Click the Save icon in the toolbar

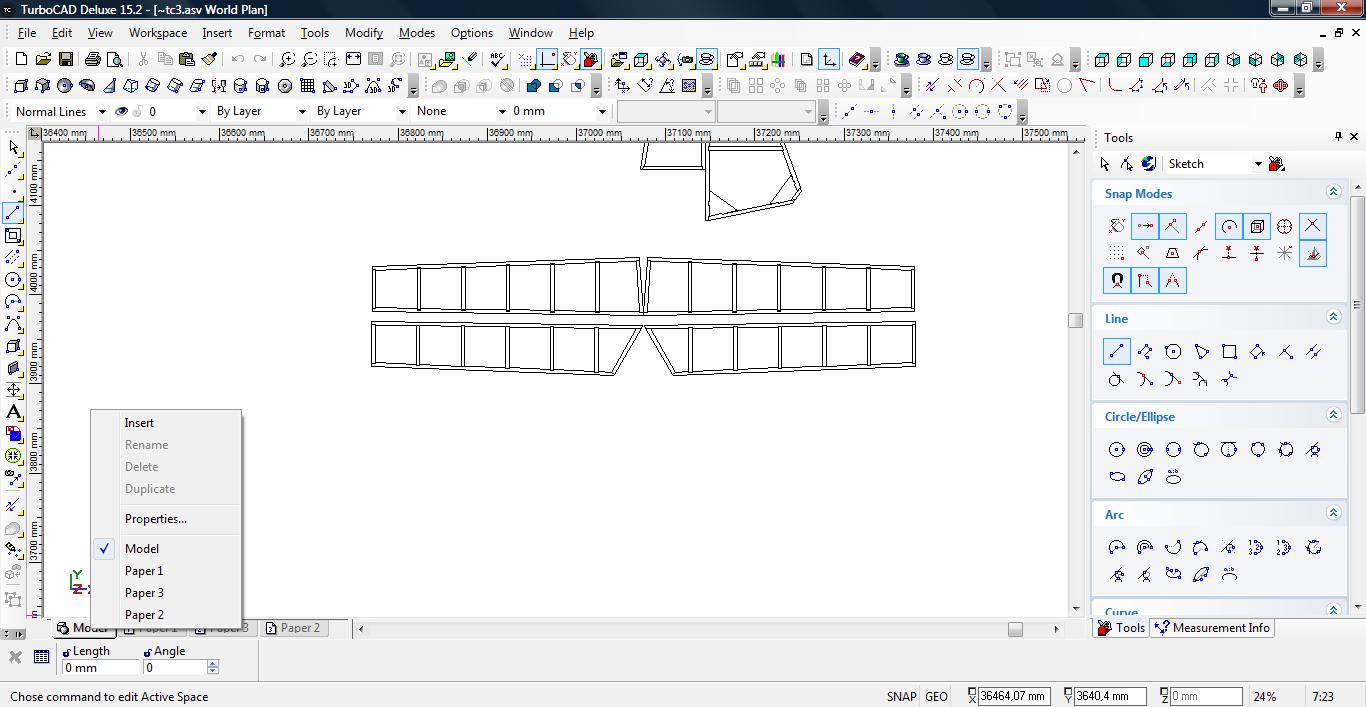(66, 60)
